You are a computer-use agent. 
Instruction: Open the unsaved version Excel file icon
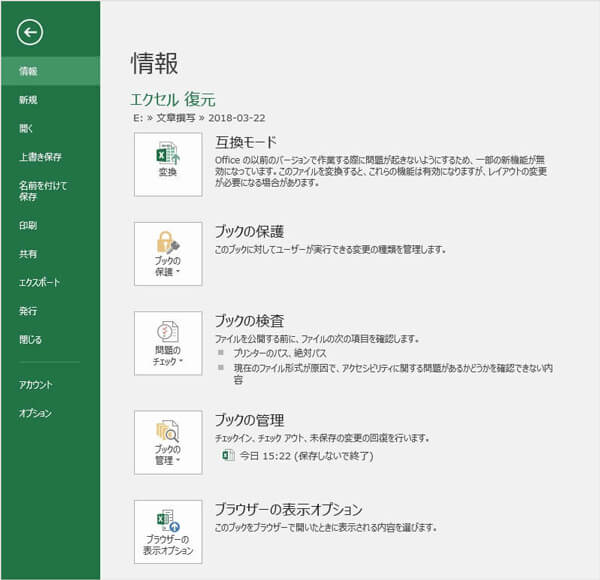click(228, 455)
